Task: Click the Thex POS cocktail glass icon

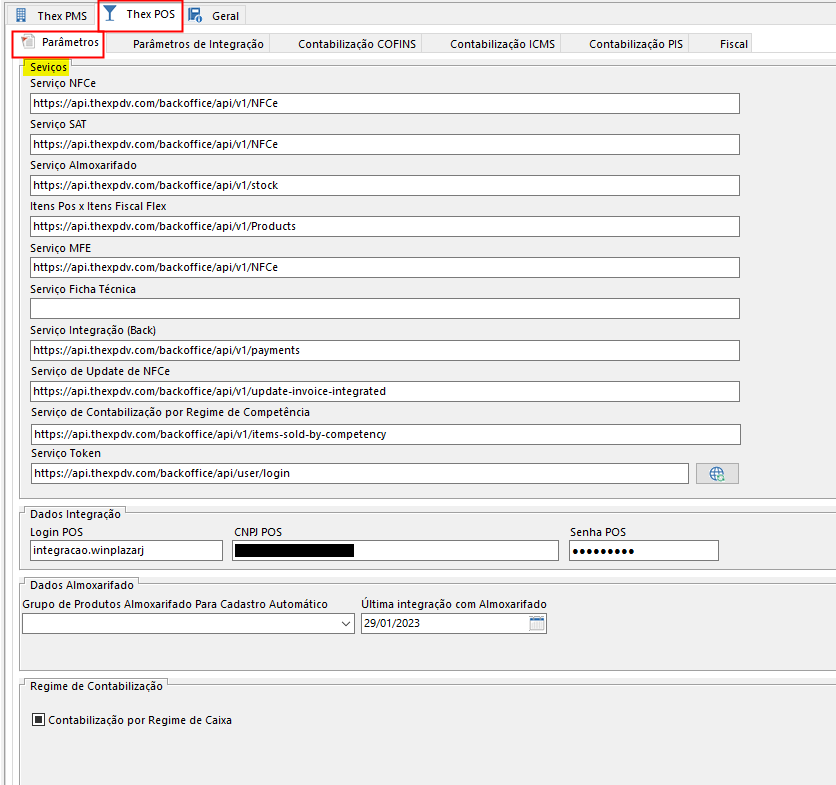Action: click(110, 13)
